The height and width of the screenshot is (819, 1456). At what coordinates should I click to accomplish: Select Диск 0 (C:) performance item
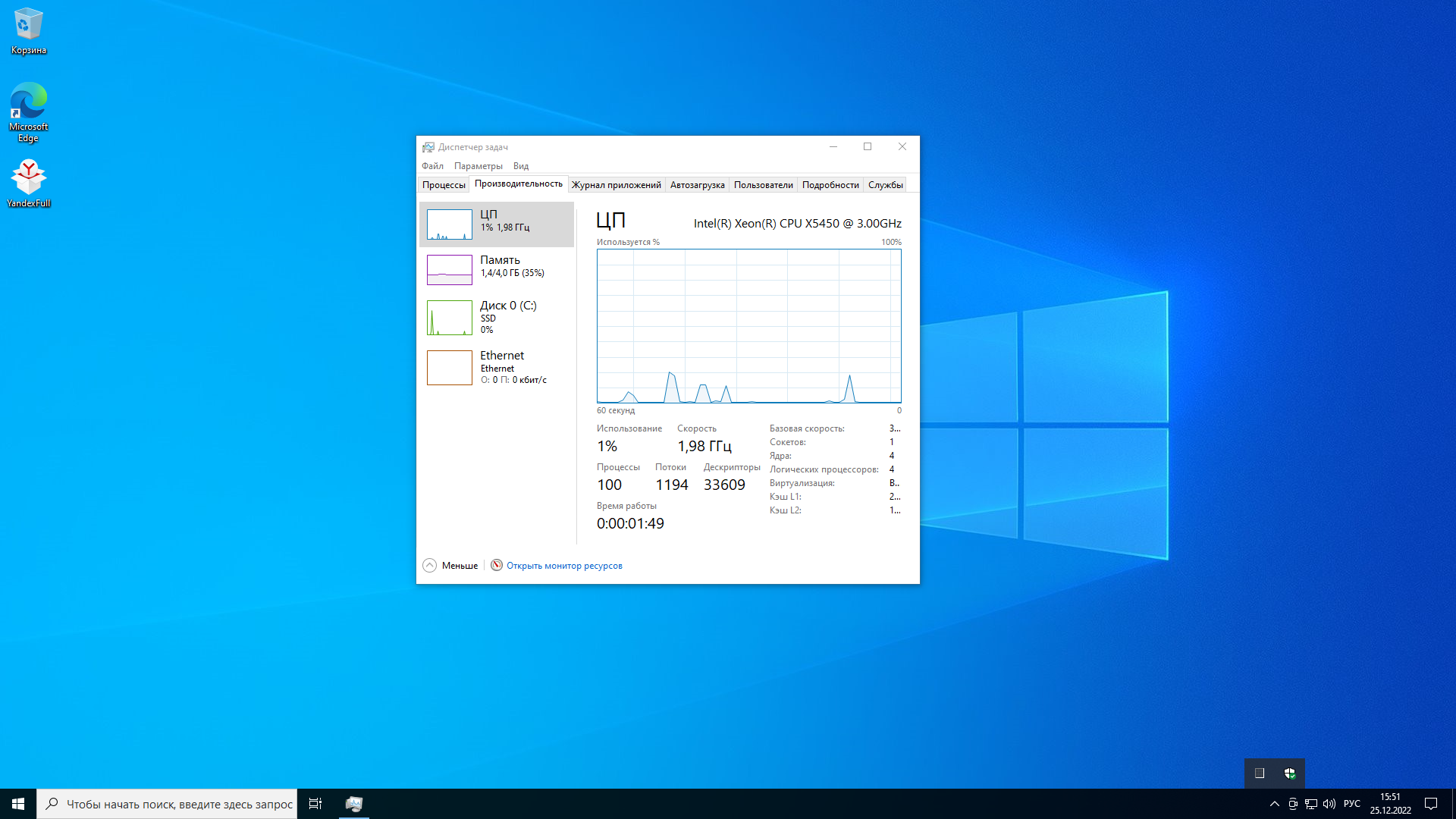450,317
